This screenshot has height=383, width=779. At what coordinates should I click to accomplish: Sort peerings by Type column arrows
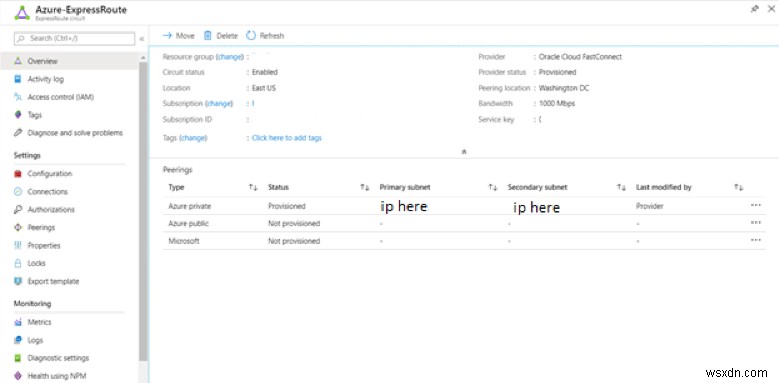(253, 188)
